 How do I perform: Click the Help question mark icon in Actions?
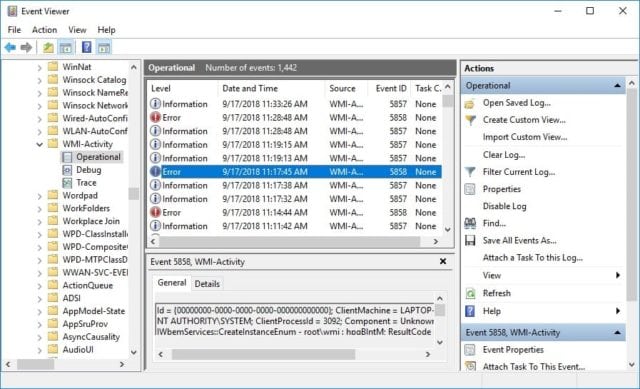[x=470, y=311]
